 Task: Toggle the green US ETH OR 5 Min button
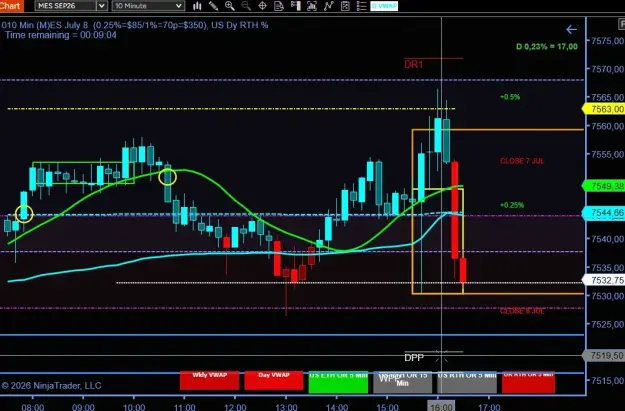(x=338, y=382)
